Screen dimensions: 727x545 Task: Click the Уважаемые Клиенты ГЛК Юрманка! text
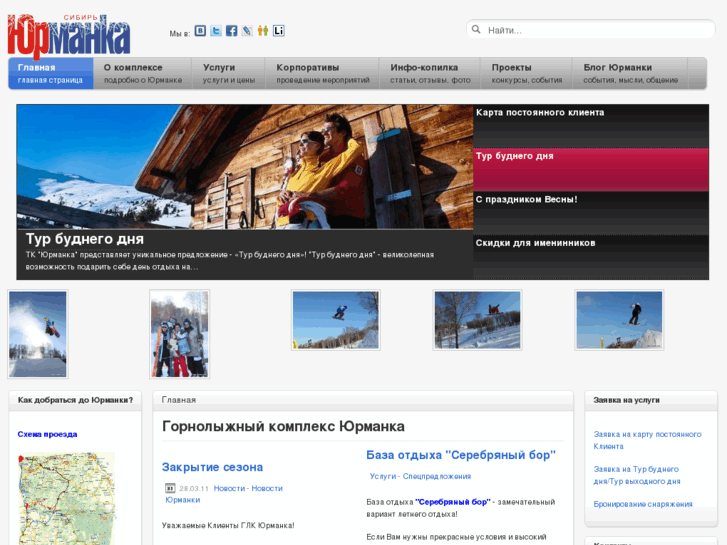[x=228, y=526]
